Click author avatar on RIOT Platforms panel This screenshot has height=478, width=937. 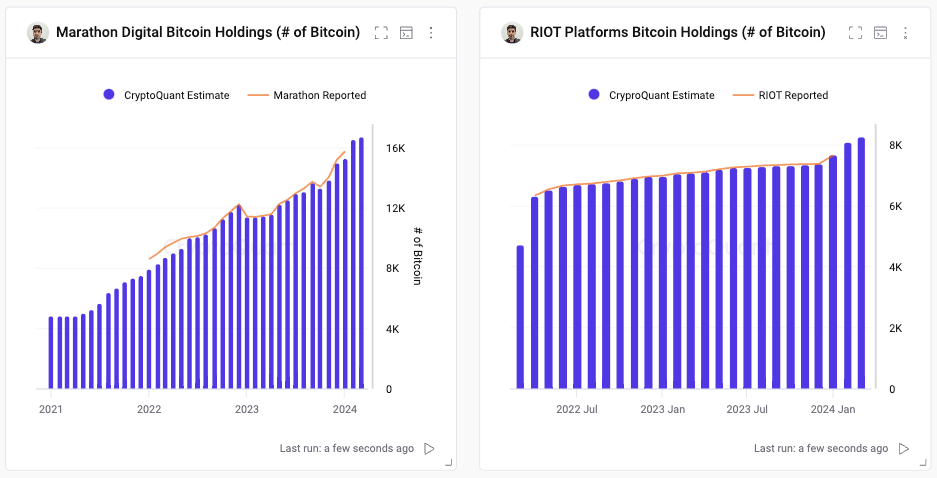pos(513,32)
